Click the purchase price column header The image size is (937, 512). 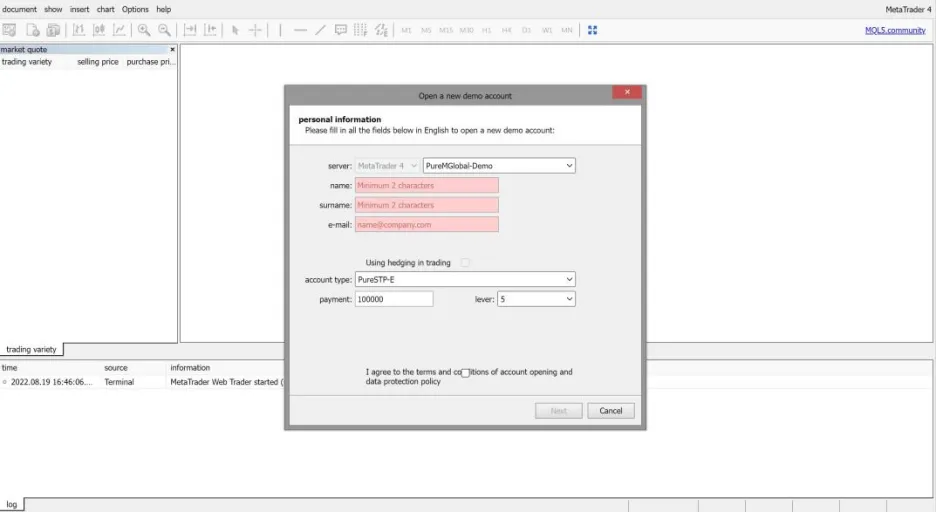pos(149,62)
